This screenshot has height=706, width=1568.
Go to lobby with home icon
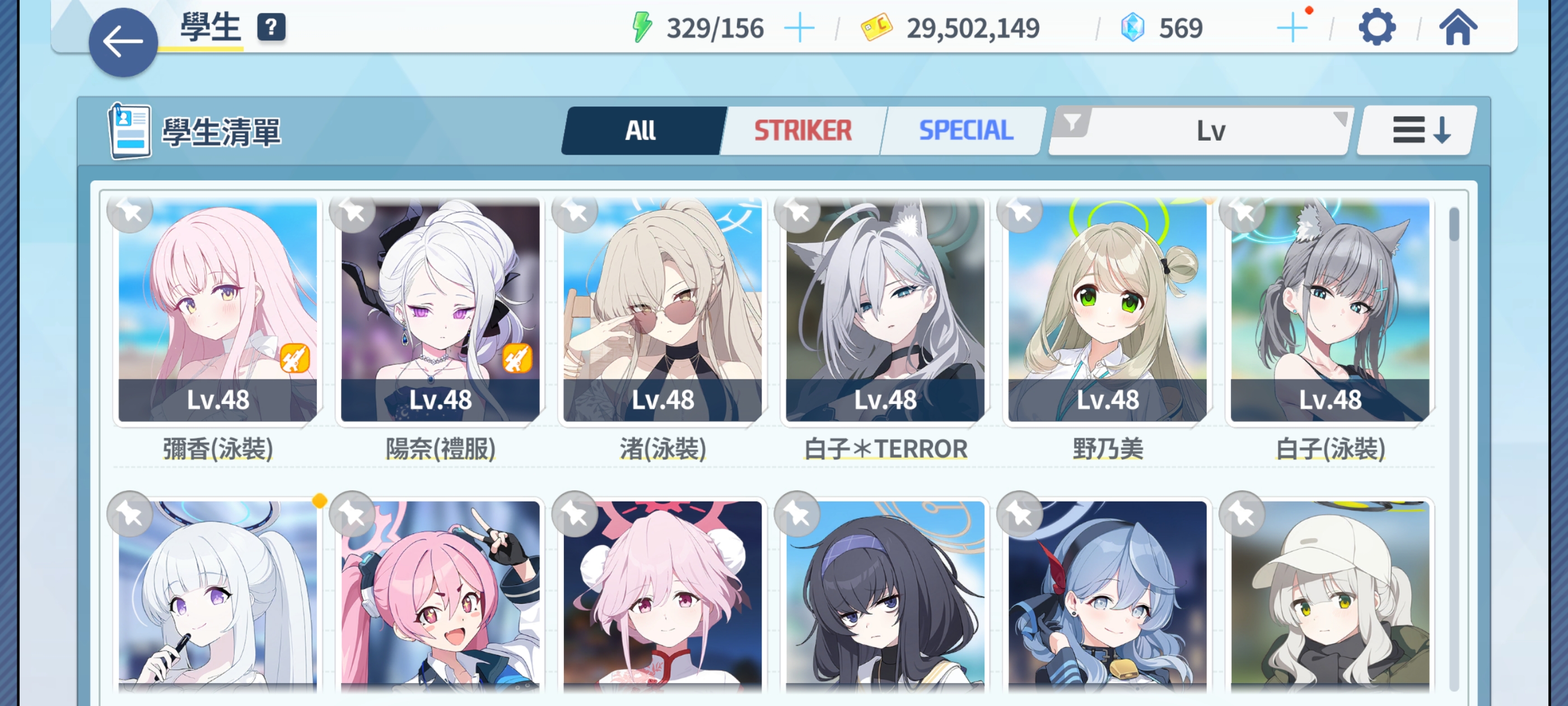tap(1457, 27)
